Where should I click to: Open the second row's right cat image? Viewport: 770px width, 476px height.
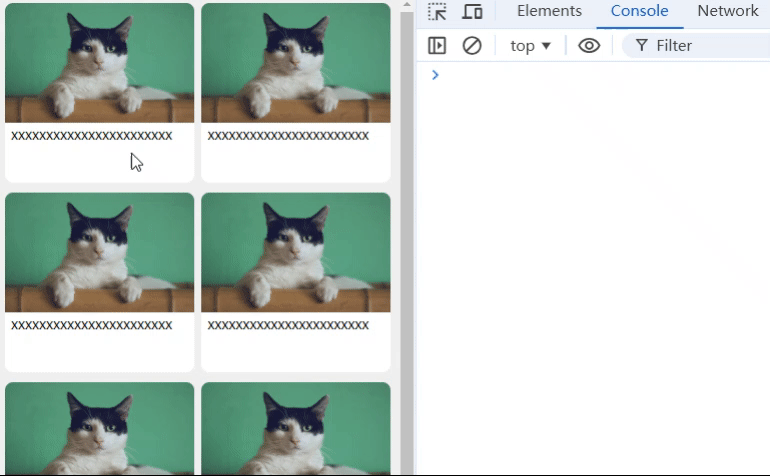pyautogui.click(x=296, y=252)
